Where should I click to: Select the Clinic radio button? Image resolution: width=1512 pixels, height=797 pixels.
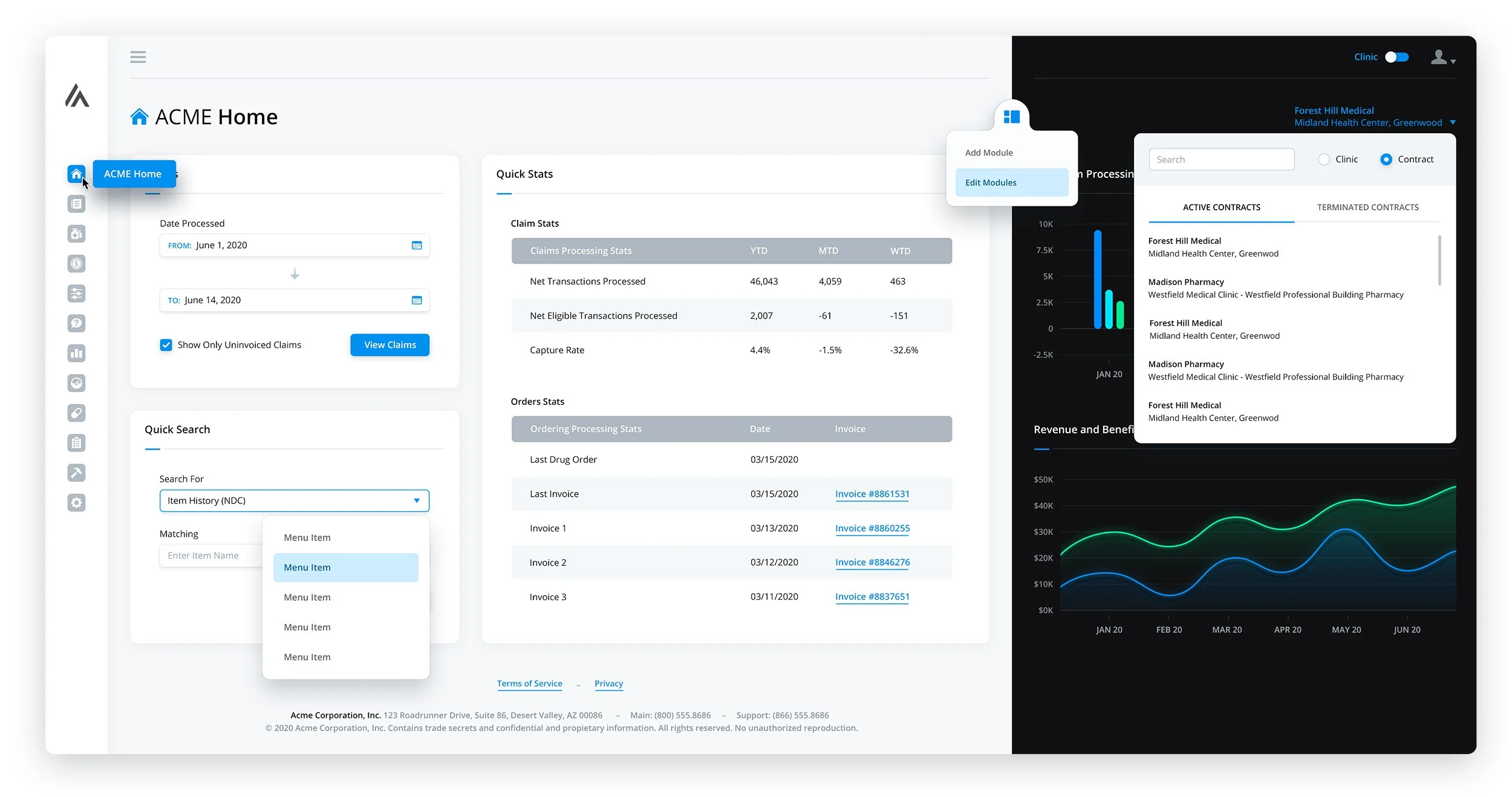1323,159
